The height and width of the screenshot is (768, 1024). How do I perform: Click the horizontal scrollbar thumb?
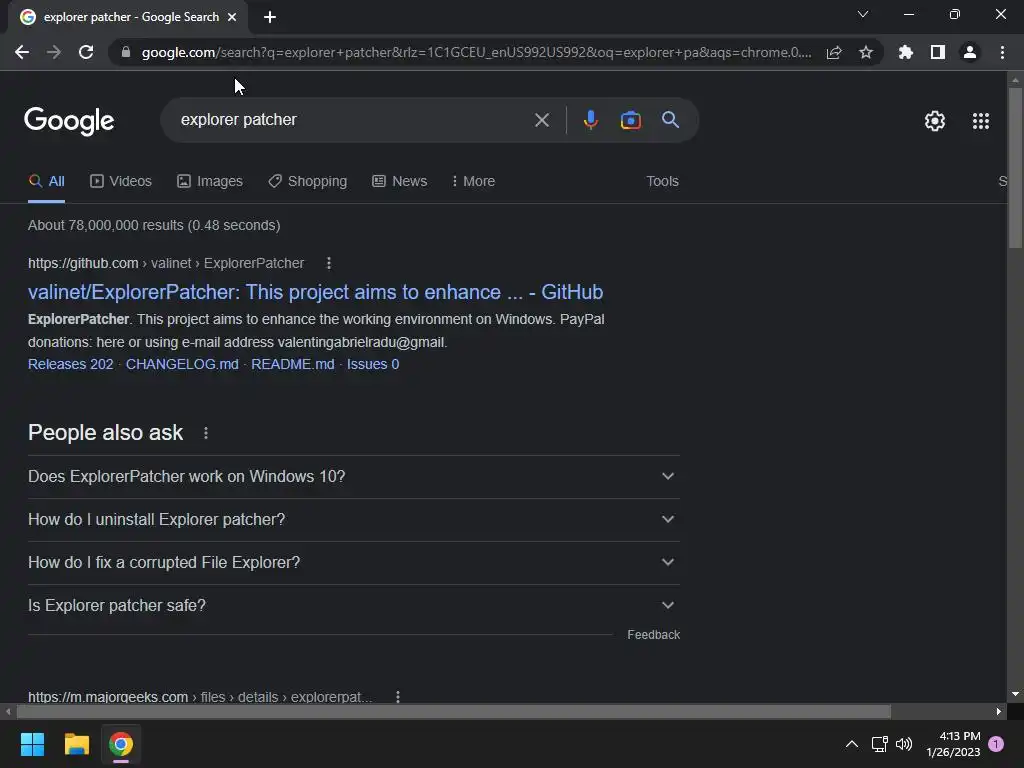453,711
